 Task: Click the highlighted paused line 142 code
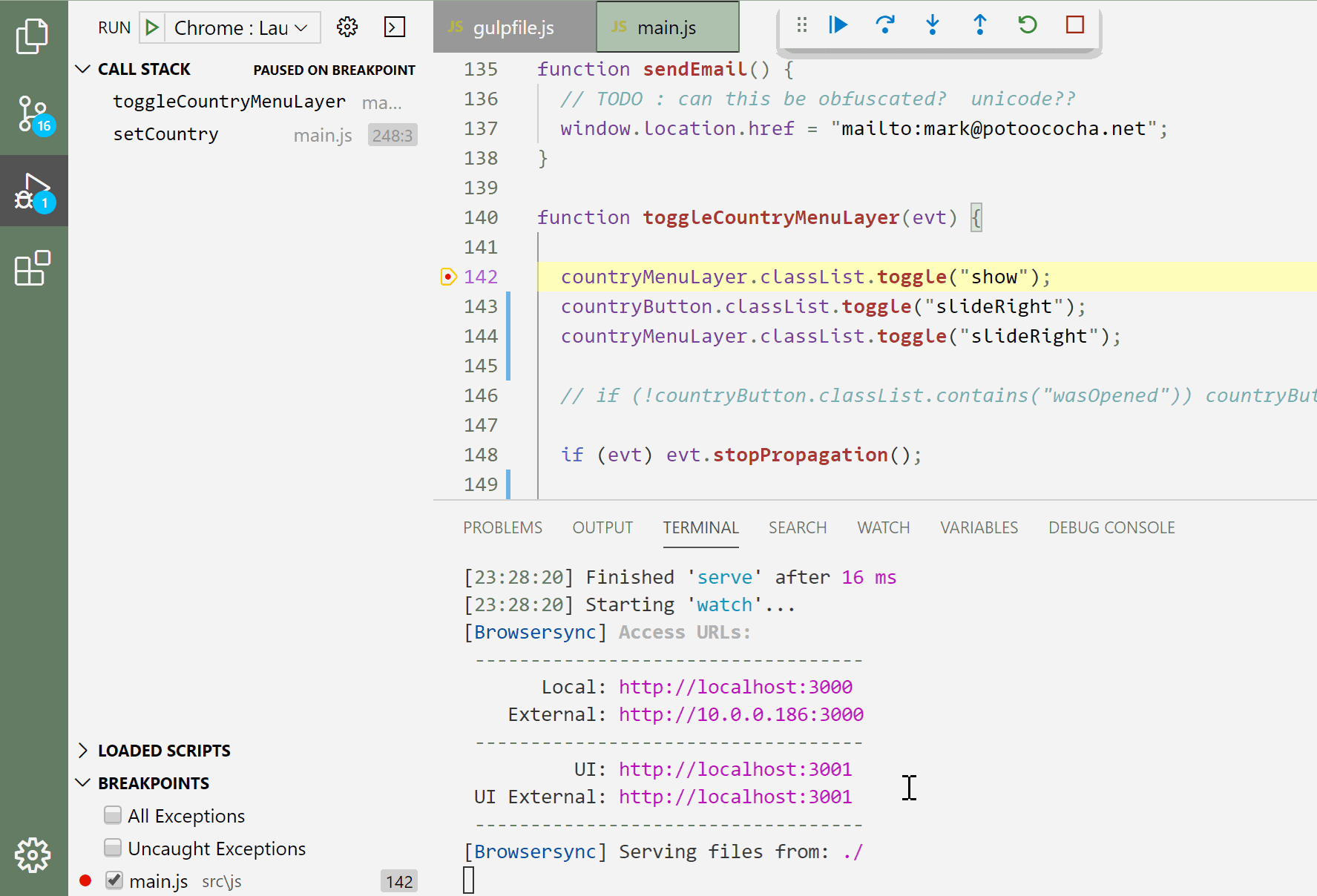(806, 277)
